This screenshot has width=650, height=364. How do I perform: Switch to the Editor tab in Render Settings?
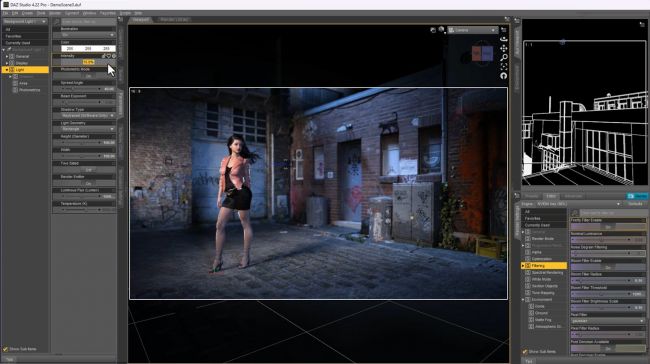click(551, 196)
